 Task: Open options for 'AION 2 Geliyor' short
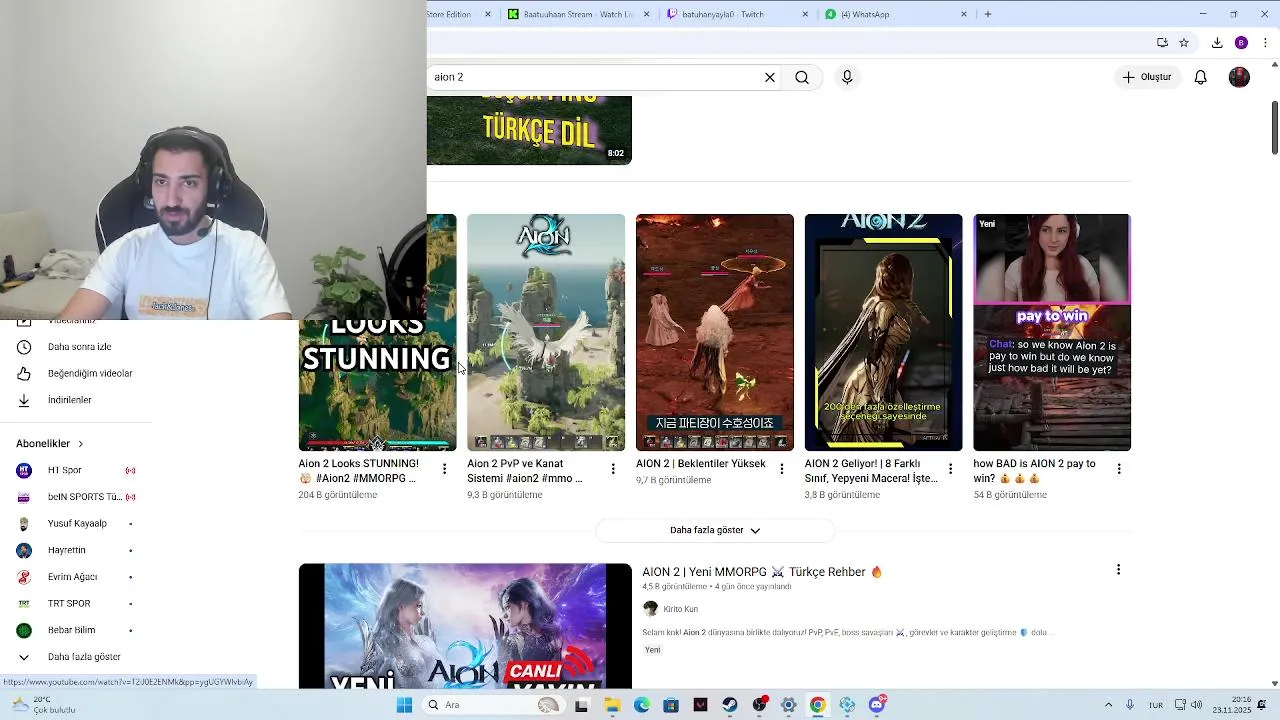(x=950, y=468)
